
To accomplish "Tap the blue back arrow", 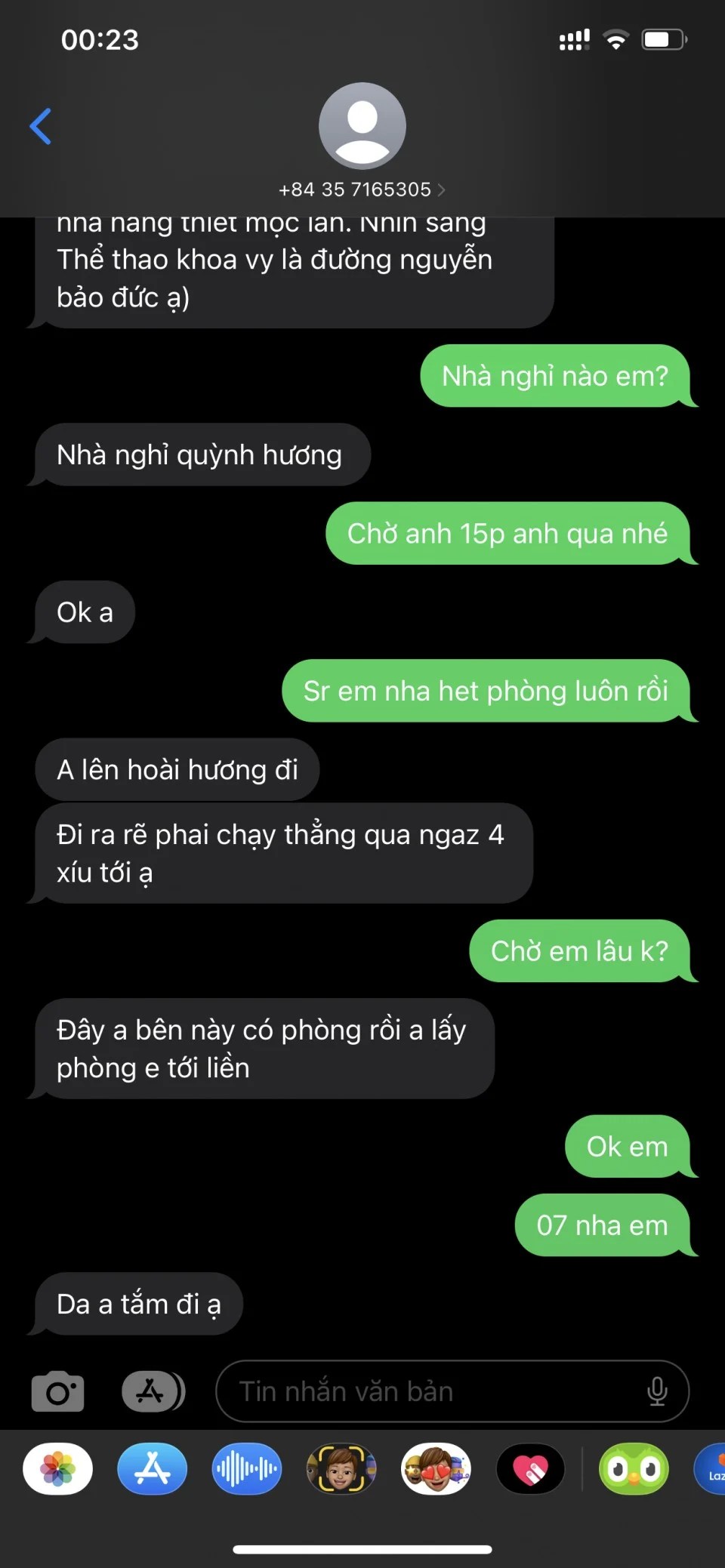I will coord(41,126).
